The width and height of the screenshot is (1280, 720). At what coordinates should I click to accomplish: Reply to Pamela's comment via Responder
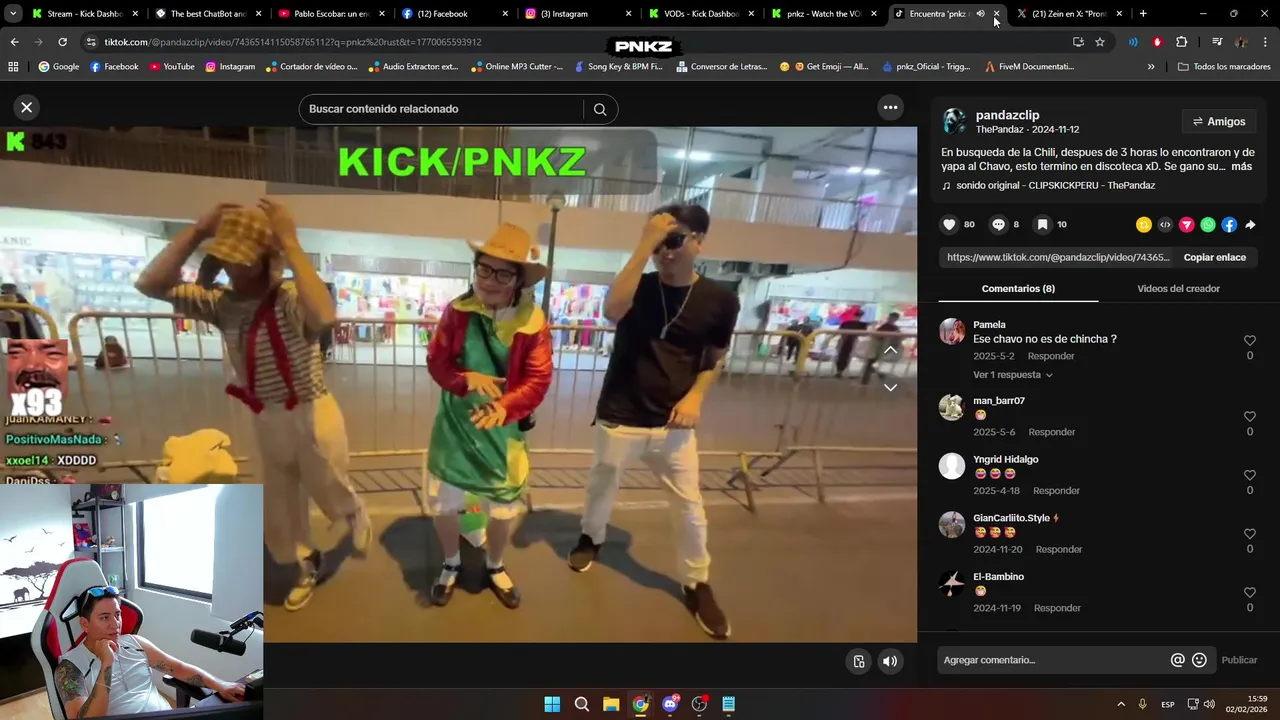click(x=1051, y=356)
